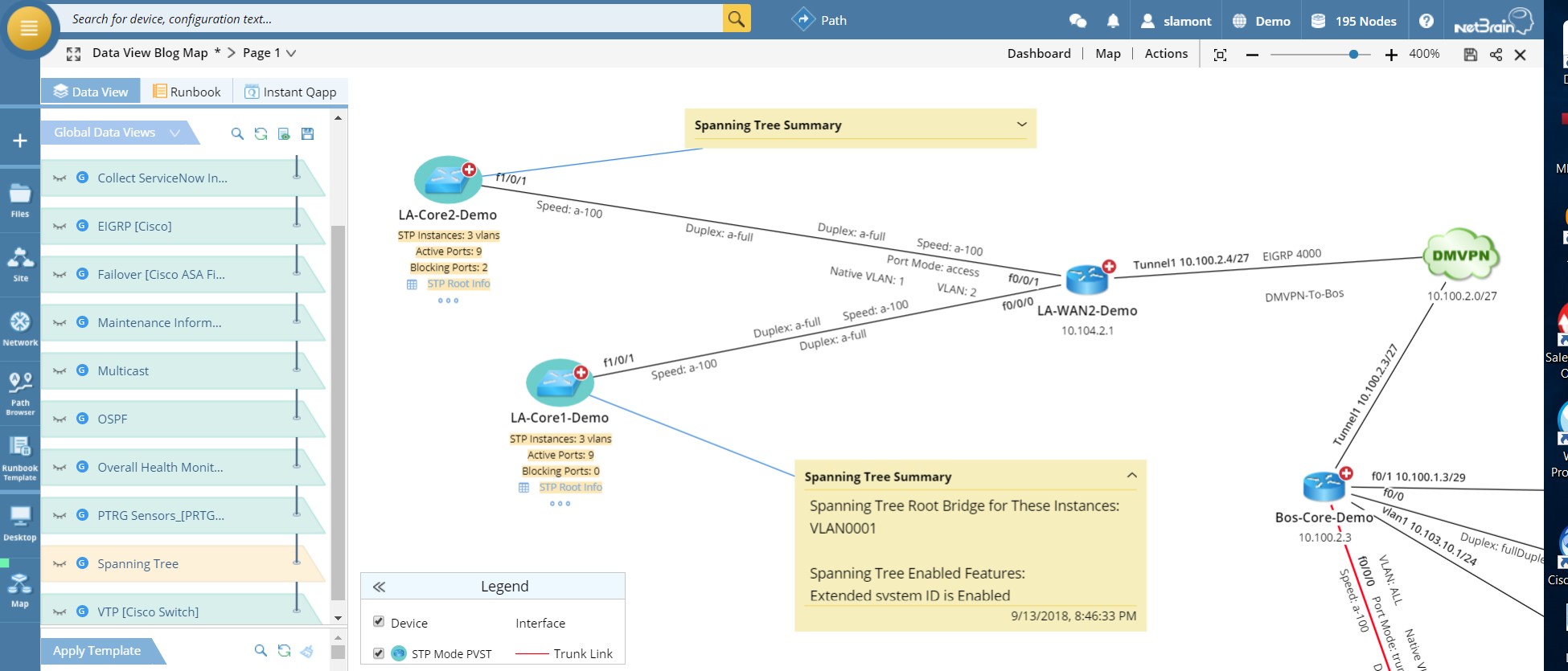This screenshot has height=671, width=1568.
Task: Open the Demo domain menu
Action: click(1261, 21)
